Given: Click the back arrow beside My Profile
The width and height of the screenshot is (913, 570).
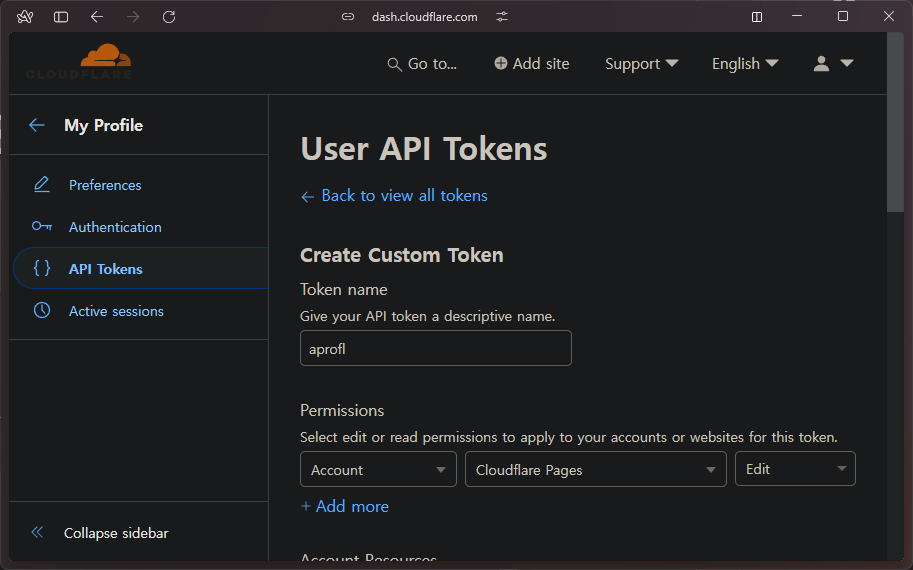Looking at the screenshot, I should point(37,125).
